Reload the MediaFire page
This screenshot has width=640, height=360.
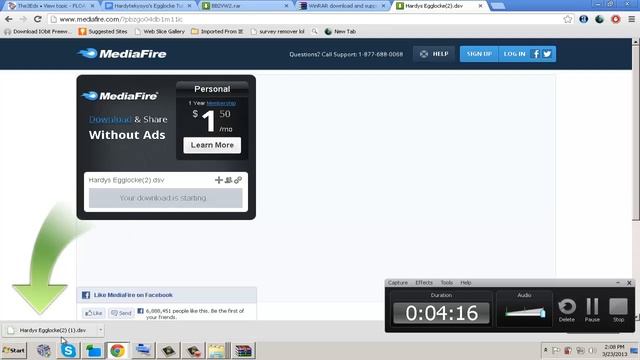pyautogui.click(x=38, y=19)
